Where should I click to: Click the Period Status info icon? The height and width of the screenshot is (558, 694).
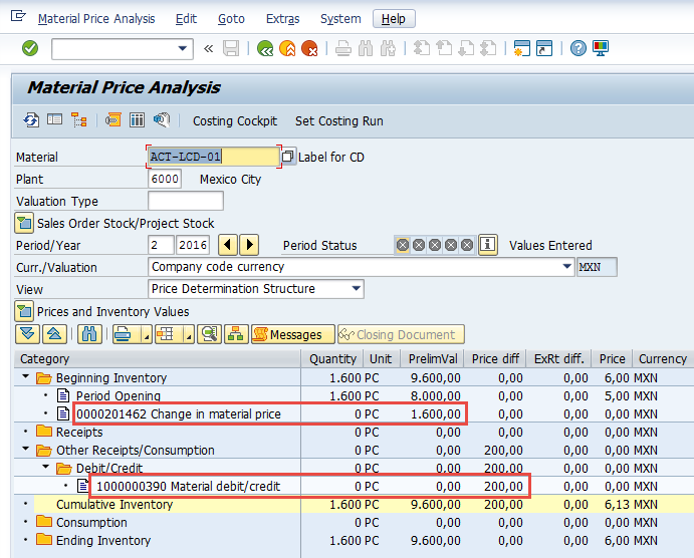(488, 245)
